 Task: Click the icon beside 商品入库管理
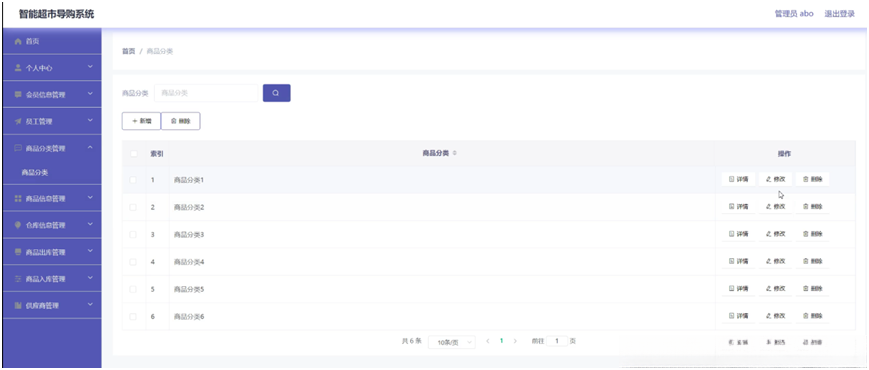coord(18,279)
